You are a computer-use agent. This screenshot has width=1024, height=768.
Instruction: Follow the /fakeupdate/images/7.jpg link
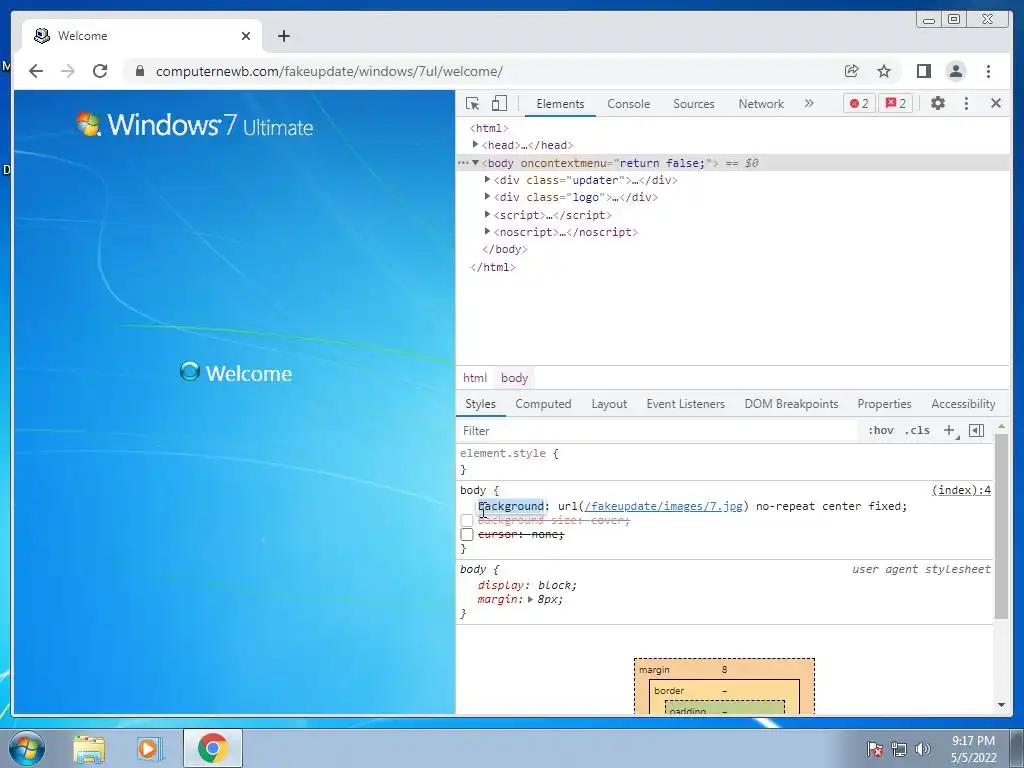click(664, 506)
